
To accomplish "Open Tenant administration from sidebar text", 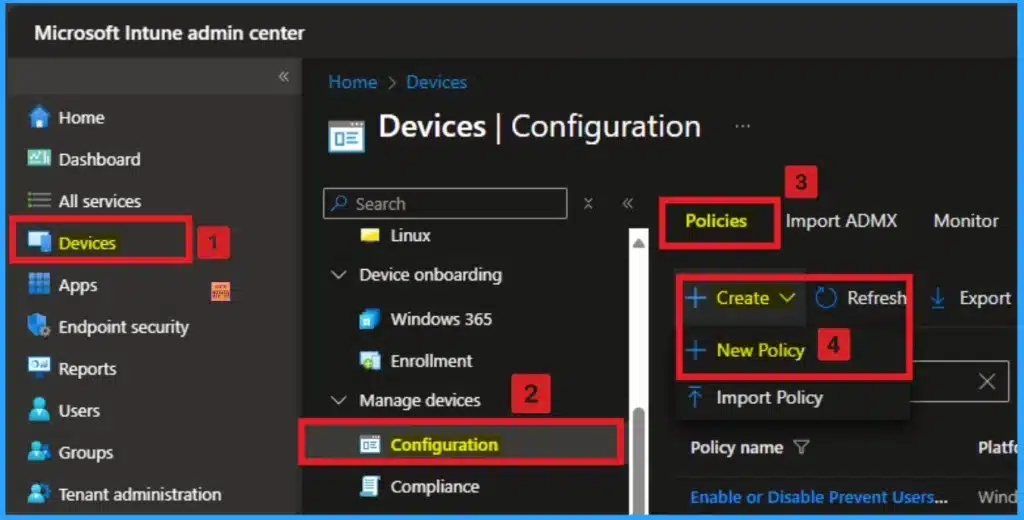I will pyautogui.click(x=140, y=494).
